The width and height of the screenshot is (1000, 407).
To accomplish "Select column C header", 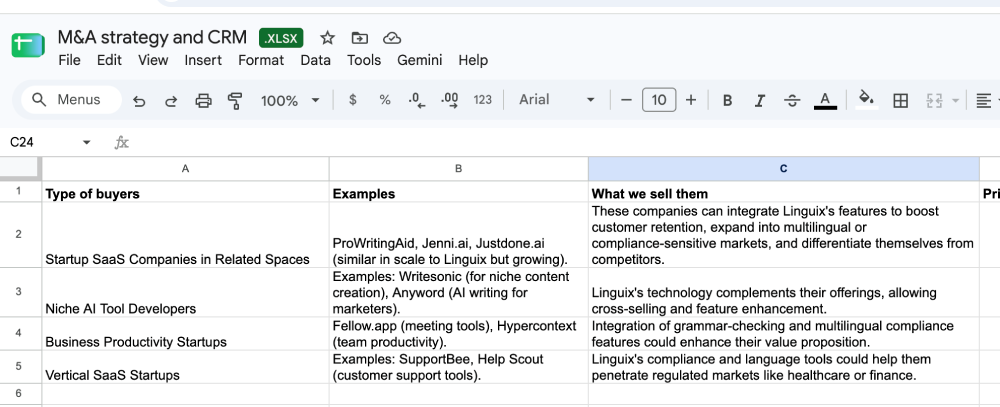I will point(784,168).
